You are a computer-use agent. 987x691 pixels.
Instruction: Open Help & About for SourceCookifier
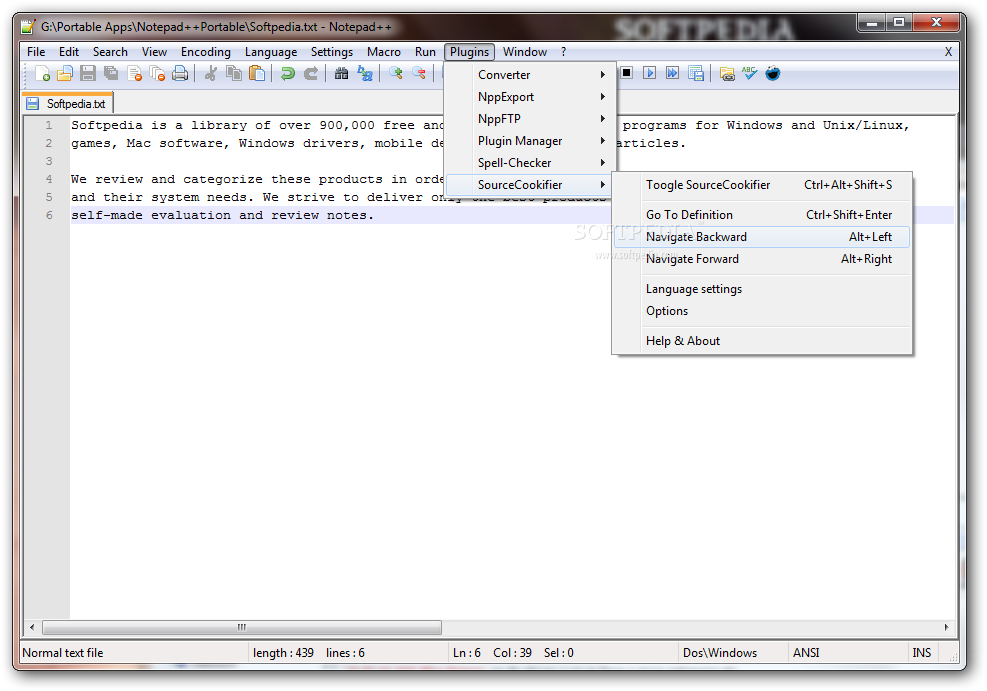click(x=762, y=341)
